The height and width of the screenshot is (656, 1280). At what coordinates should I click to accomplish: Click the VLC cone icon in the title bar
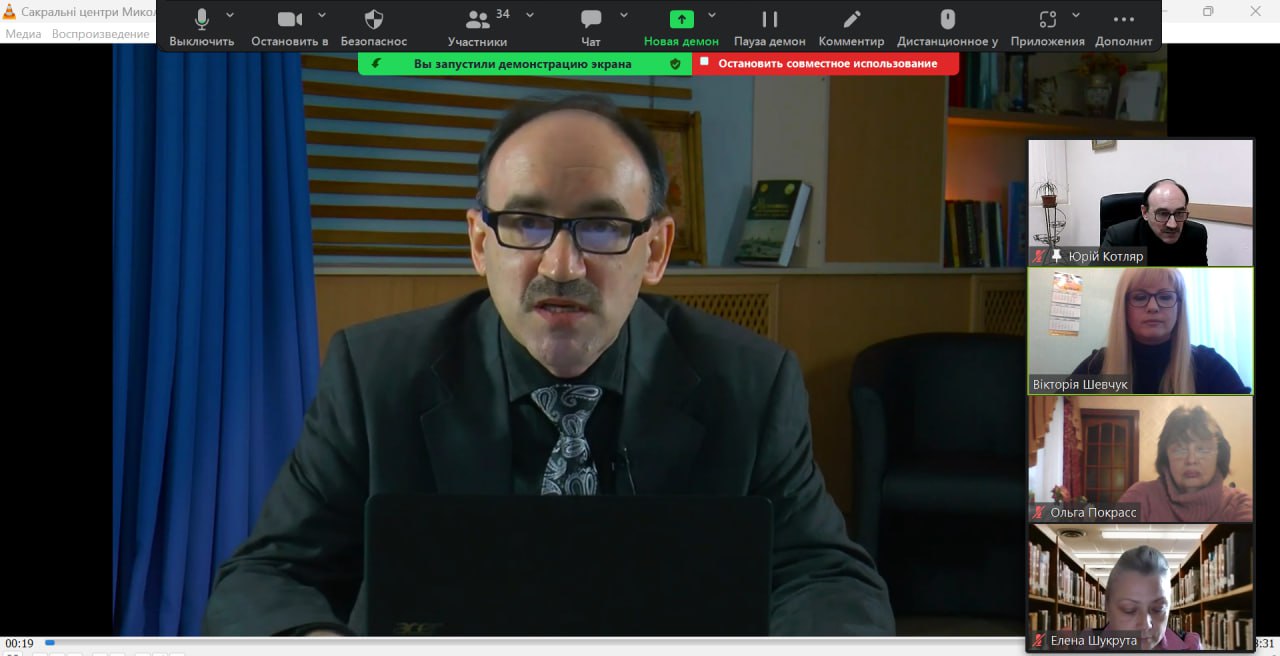coord(9,11)
